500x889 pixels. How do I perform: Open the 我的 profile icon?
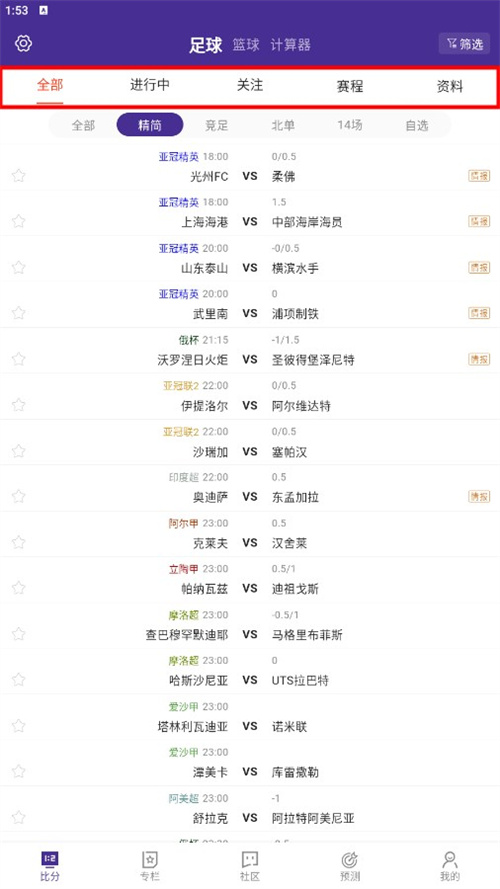coord(450,866)
